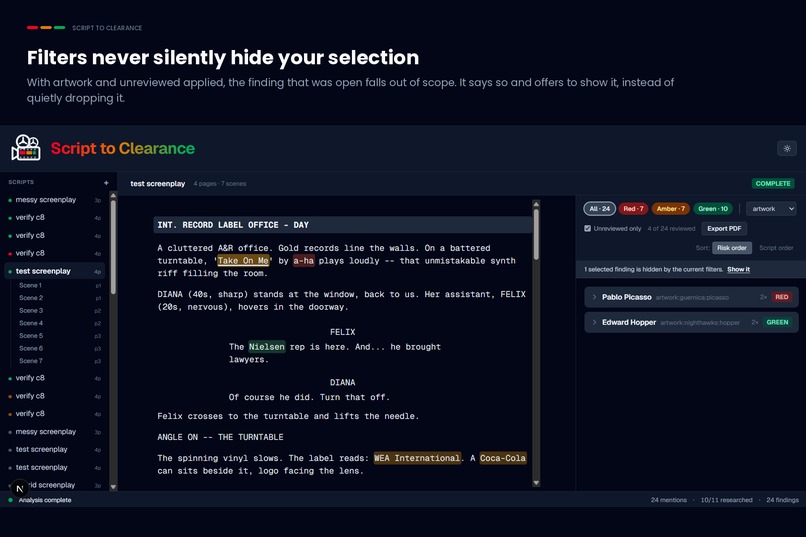Click the screenplay pane vertical scrollbar thumb

(536, 234)
